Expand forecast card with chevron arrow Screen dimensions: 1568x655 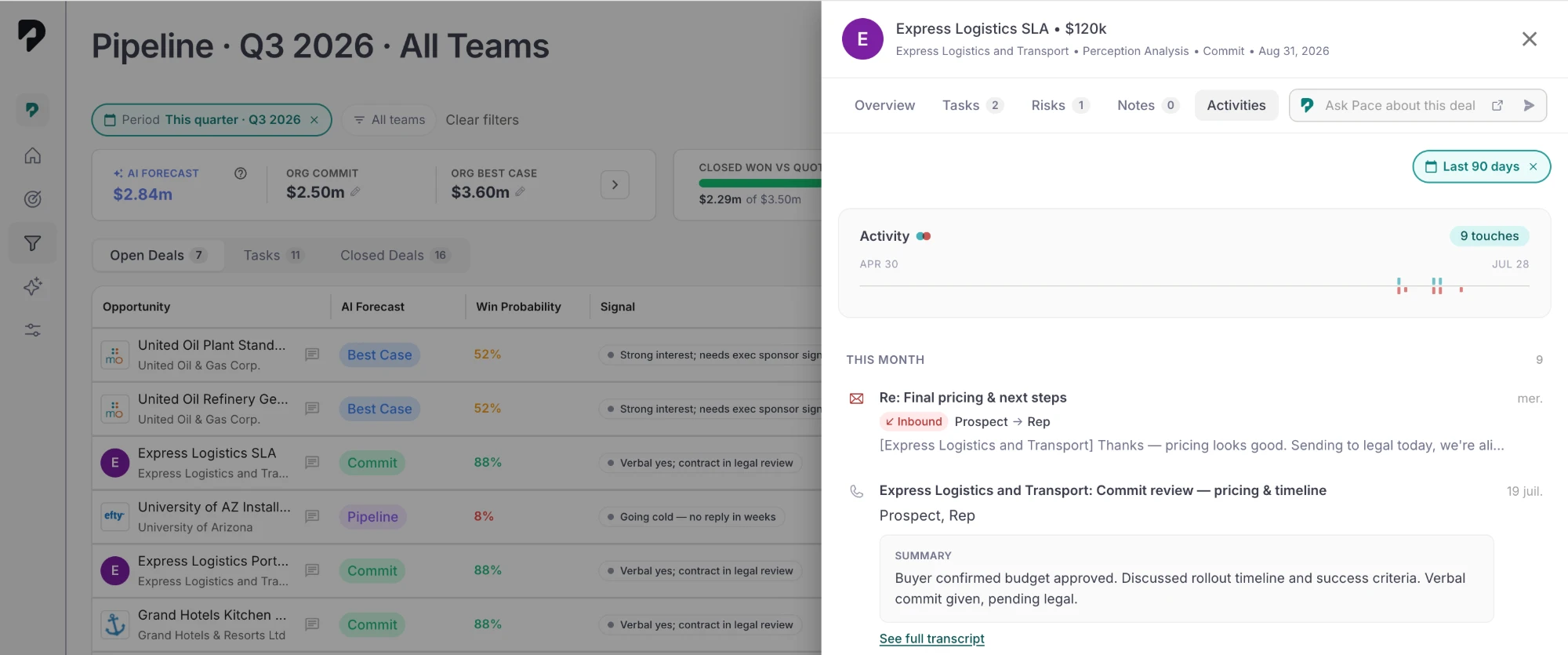pos(615,185)
